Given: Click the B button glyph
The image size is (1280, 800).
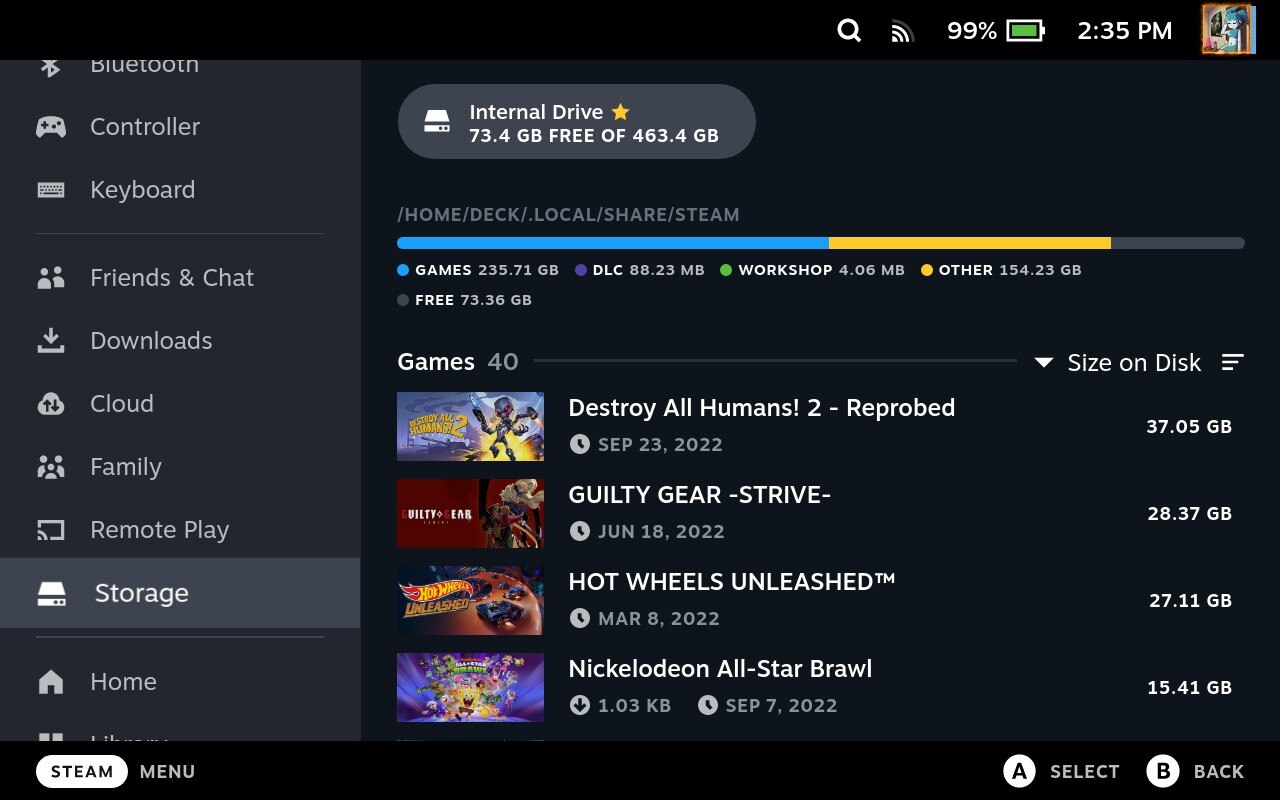Looking at the screenshot, I should pos(1162,771).
